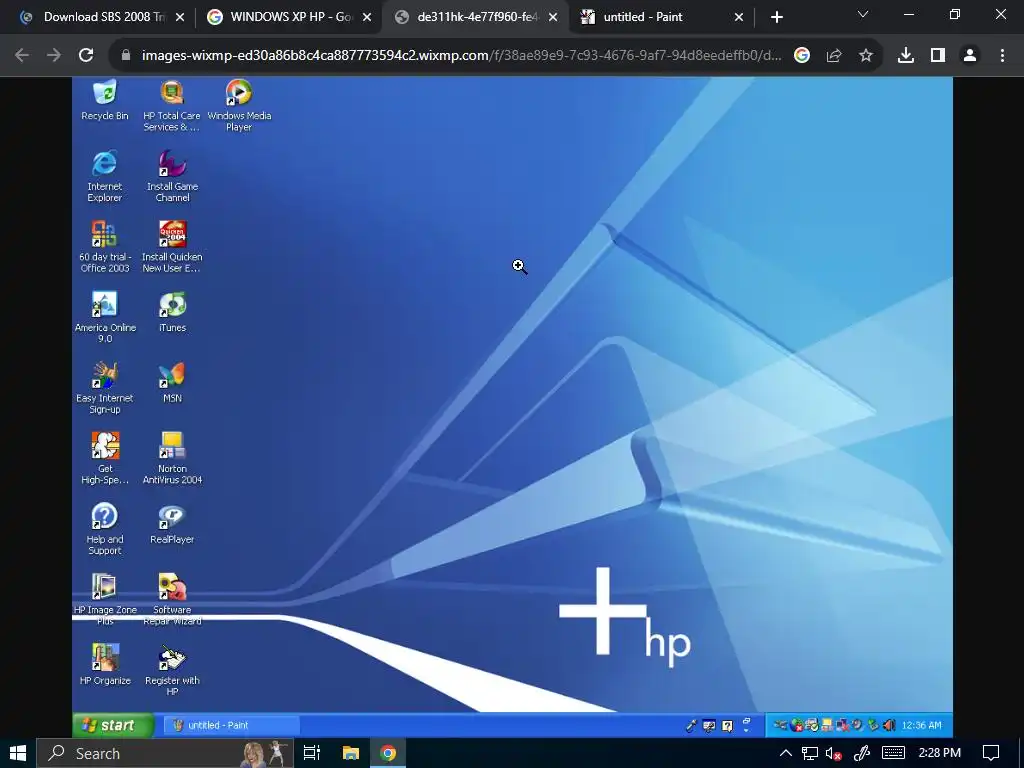Switch to WINDOWS XP HP Google tab

(289, 17)
